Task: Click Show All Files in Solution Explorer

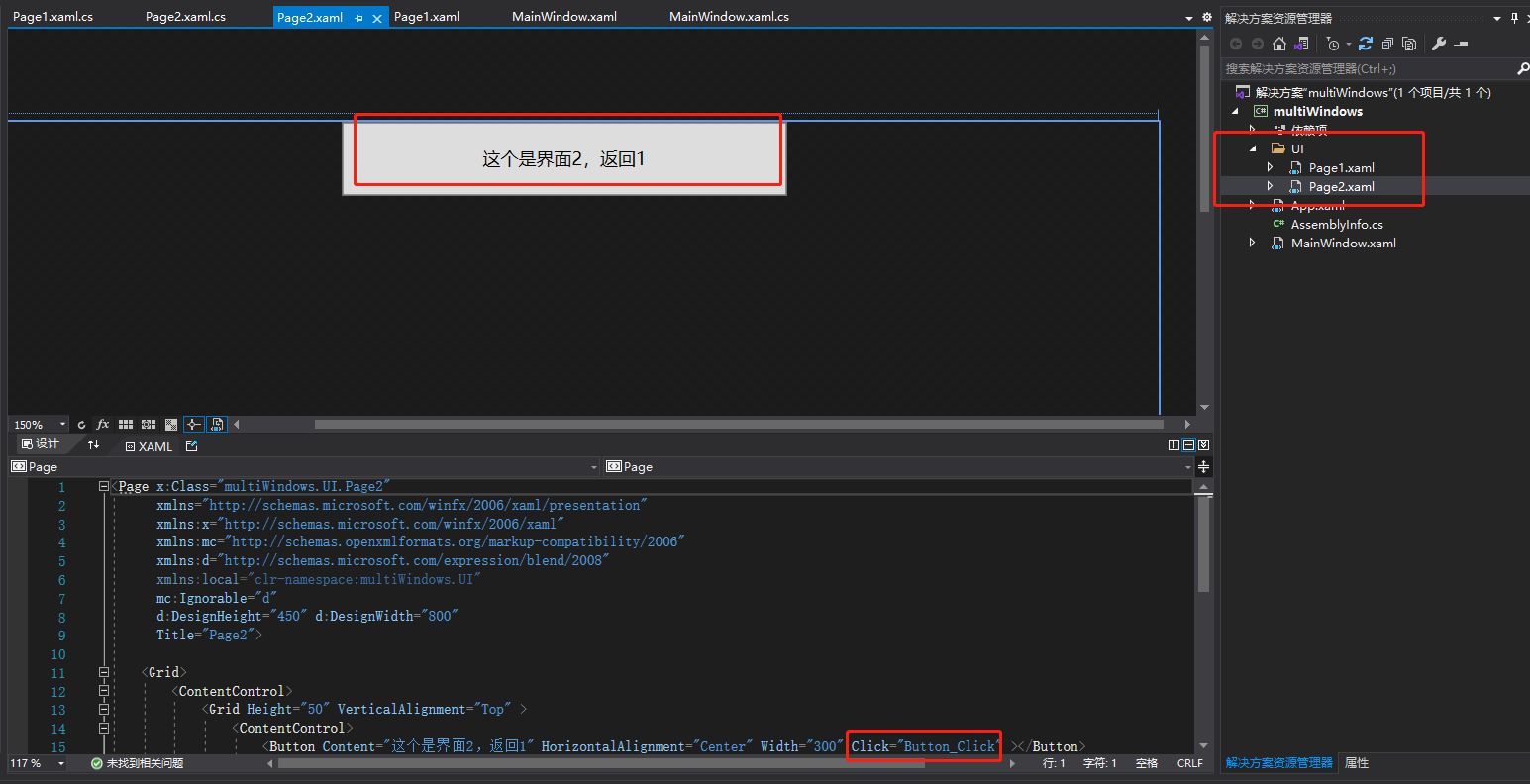Action: (1409, 44)
